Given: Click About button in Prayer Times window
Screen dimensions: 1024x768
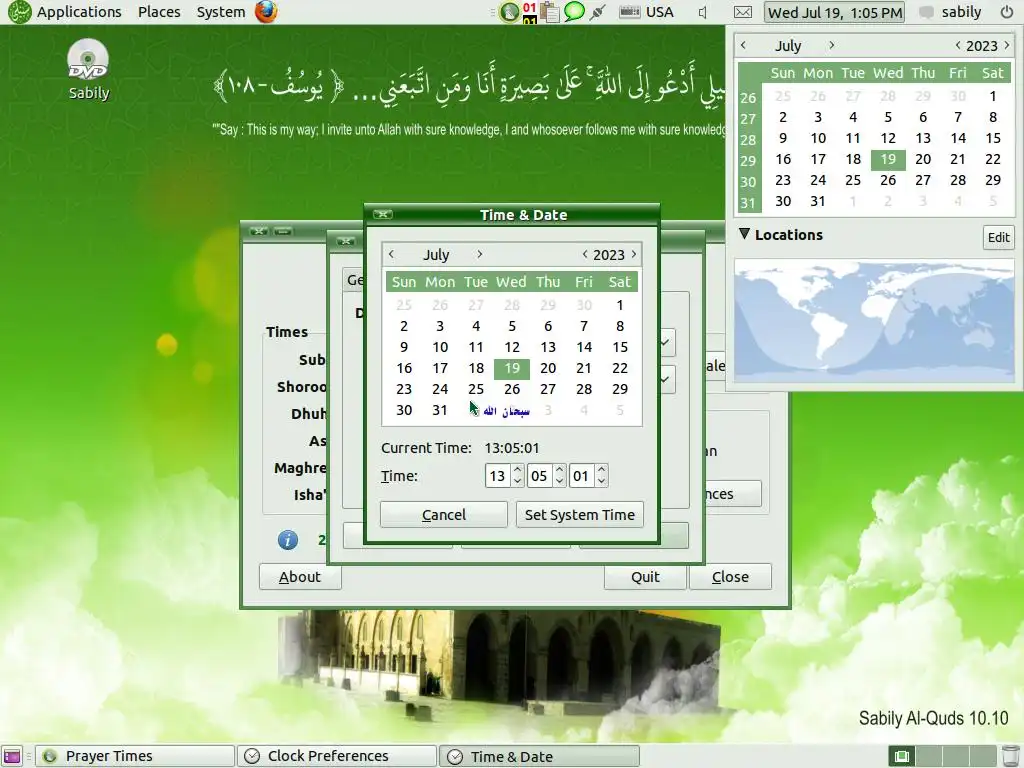Looking at the screenshot, I should tap(300, 577).
